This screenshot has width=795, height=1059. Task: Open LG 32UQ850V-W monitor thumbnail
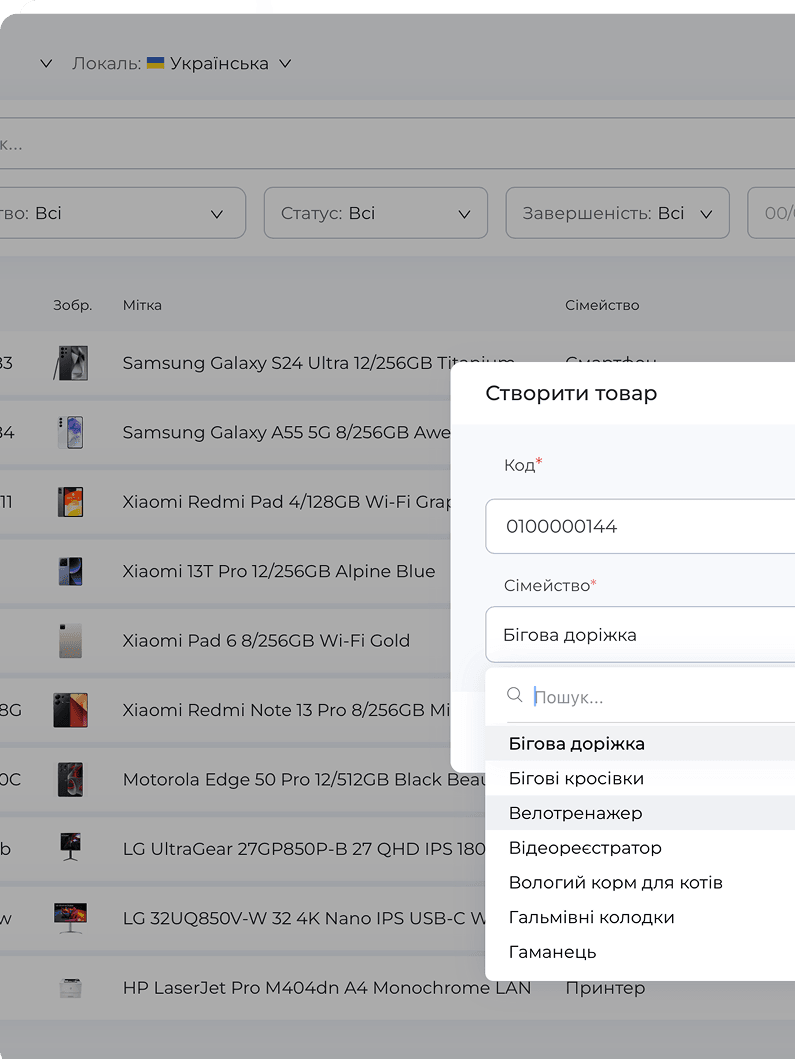point(70,918)
